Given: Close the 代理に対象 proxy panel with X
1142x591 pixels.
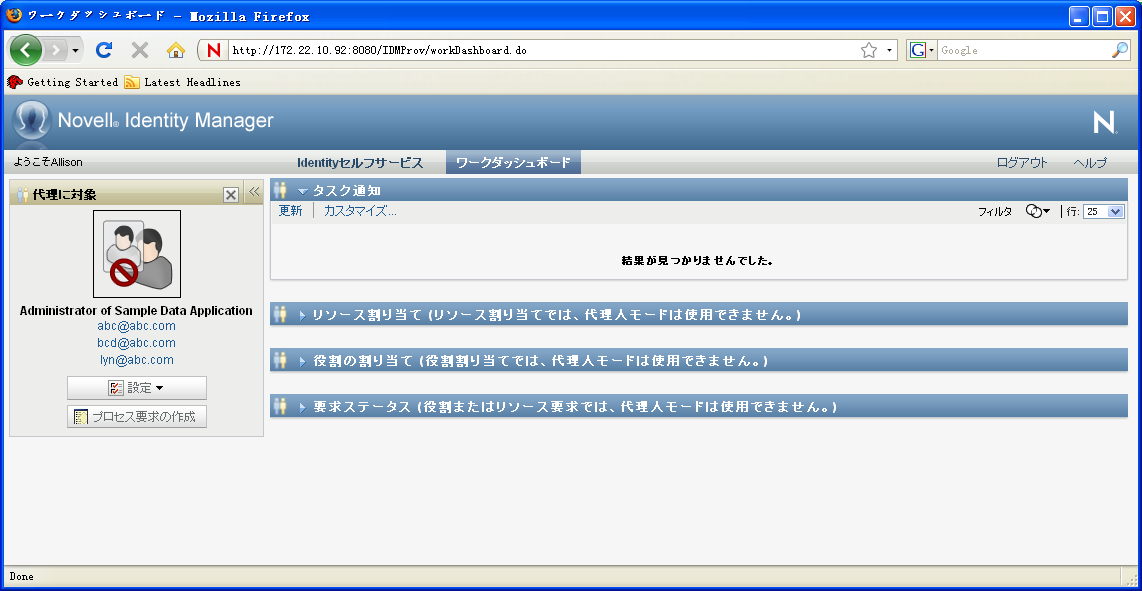Looking at the screenshot, I should pos(231,195).
